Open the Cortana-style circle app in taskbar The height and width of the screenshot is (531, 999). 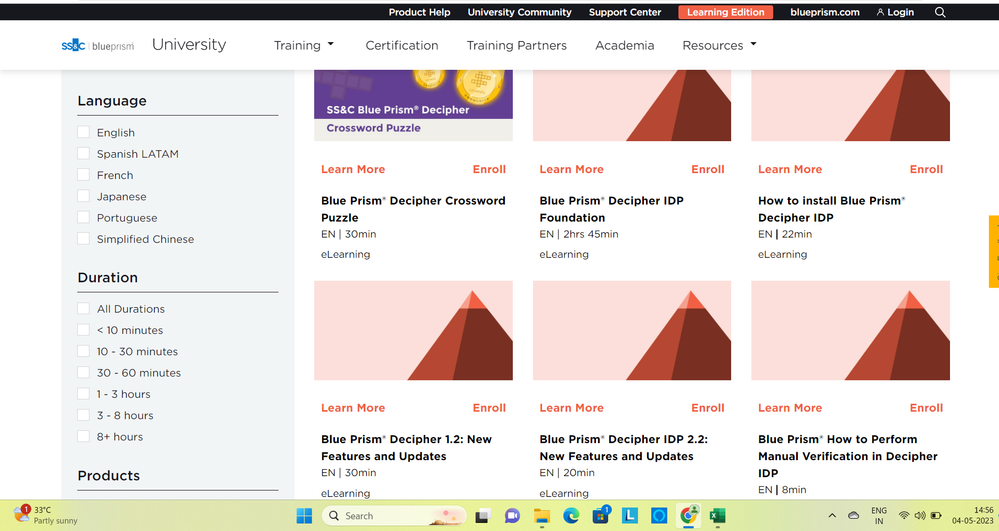tap(659, 516)
